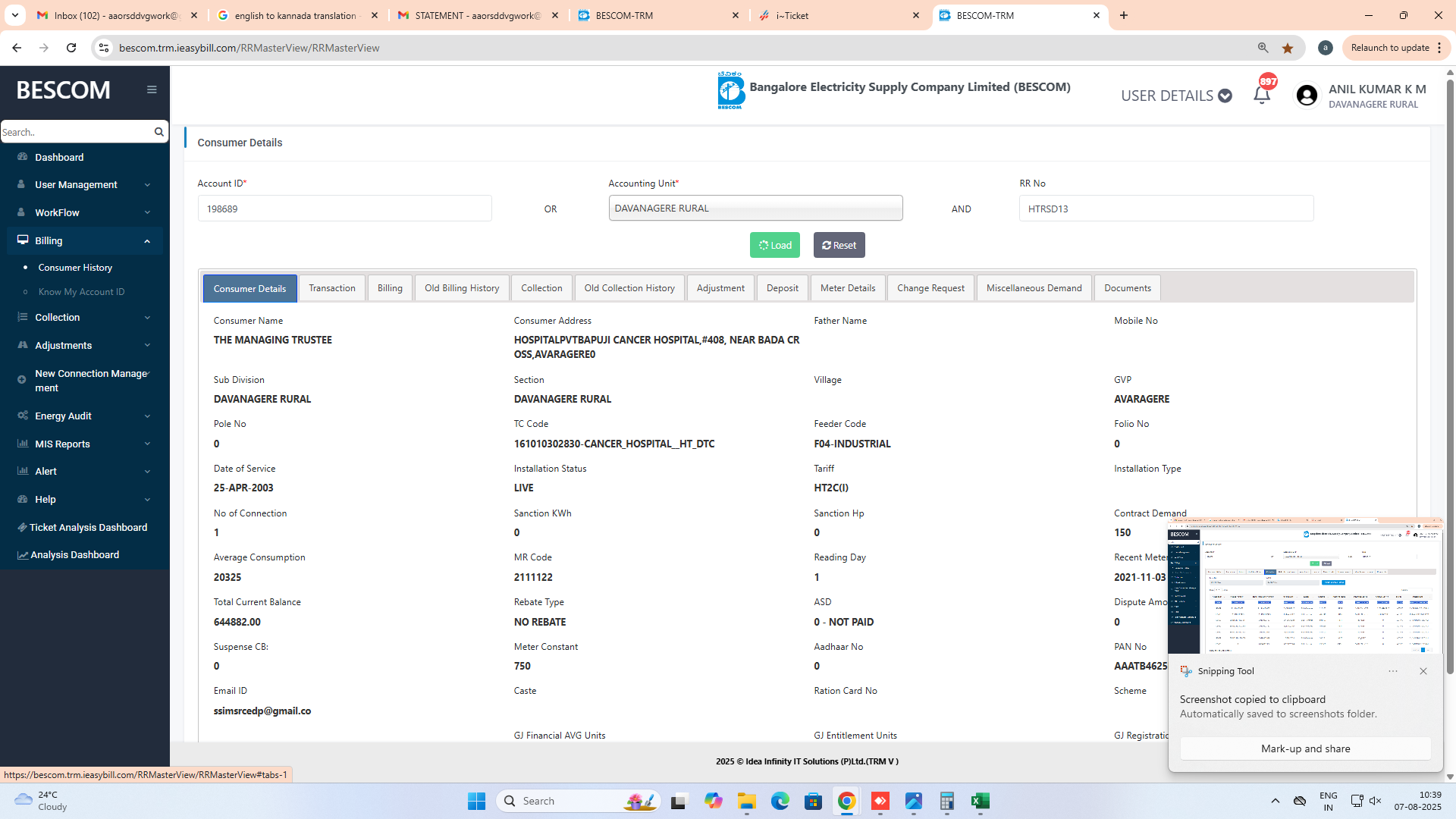Click the browser reload page icon
Image resolution: width=1456 pixels, height=819 pixels.
point(71,48)
